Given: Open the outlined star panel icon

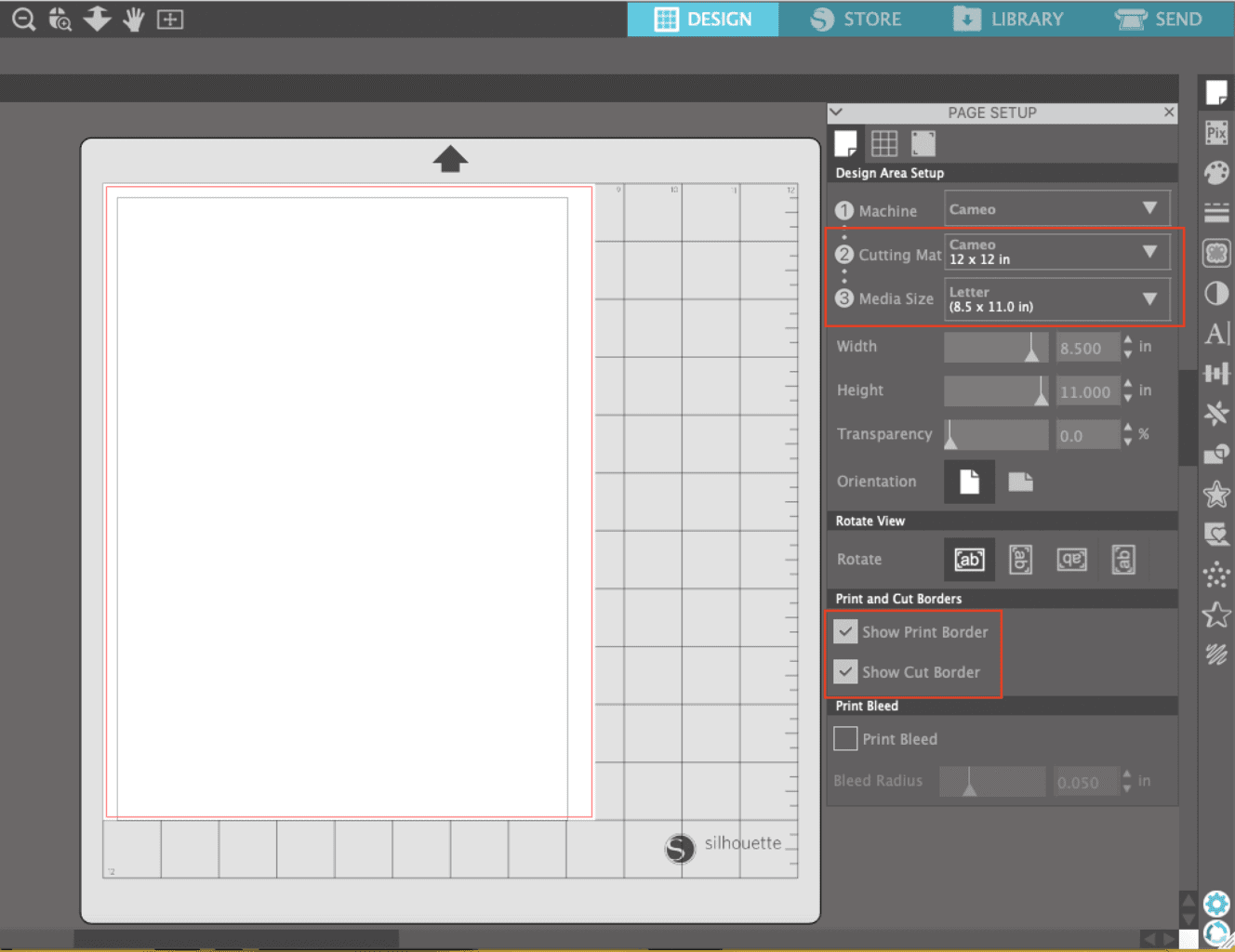Looking at the screenshot, I should pyautogui.click(x=1216, y=615).
